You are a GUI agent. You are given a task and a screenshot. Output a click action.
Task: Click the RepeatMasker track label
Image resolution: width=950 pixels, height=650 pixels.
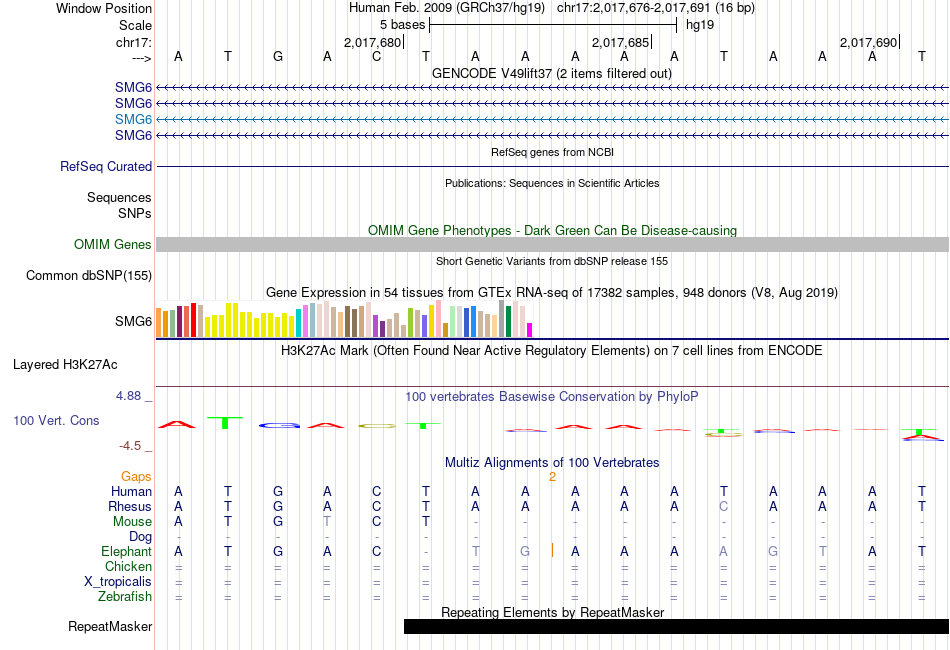pyautogui.click(x=110, y=626)
